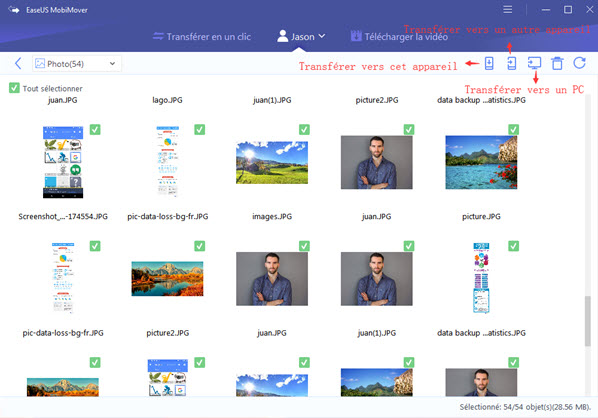
Task: Uncheck the Tout sélectionner checkbox
Action: tap(14, 88)
